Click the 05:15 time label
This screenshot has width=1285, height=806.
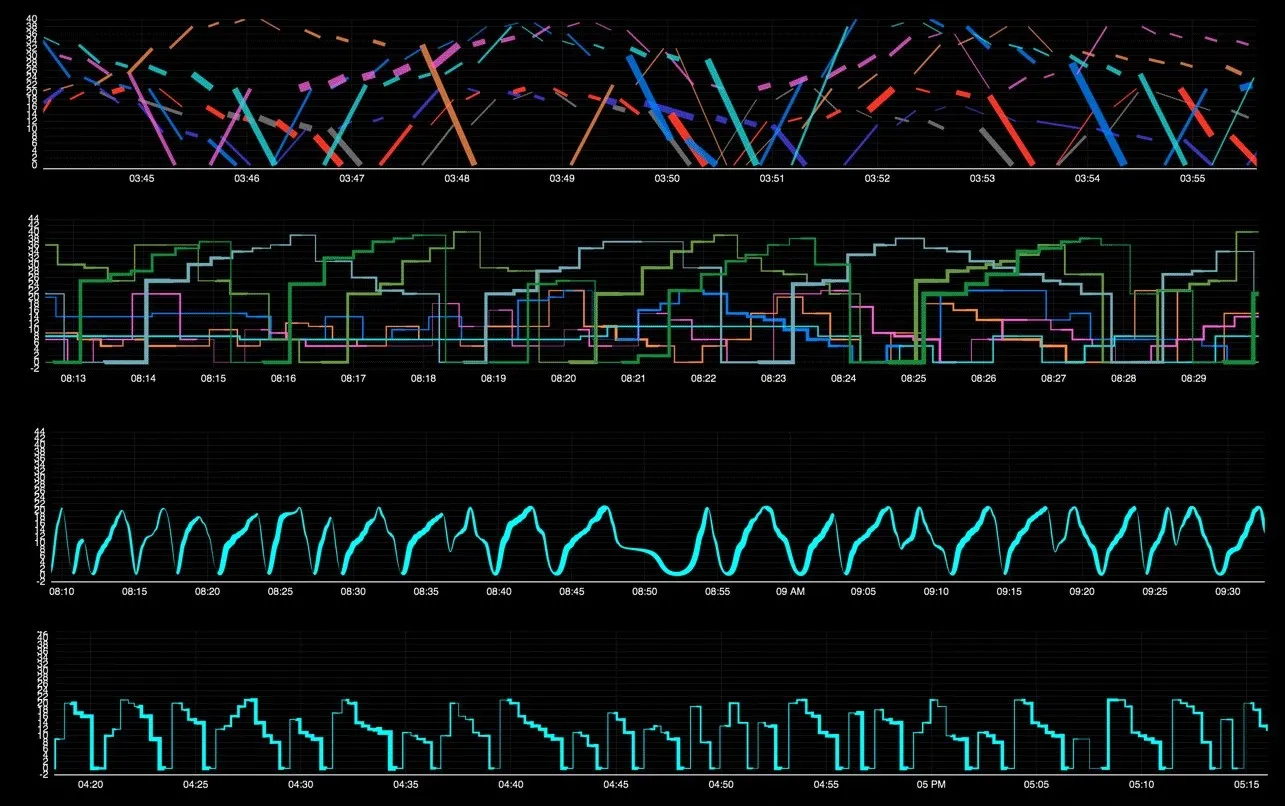1246,785
